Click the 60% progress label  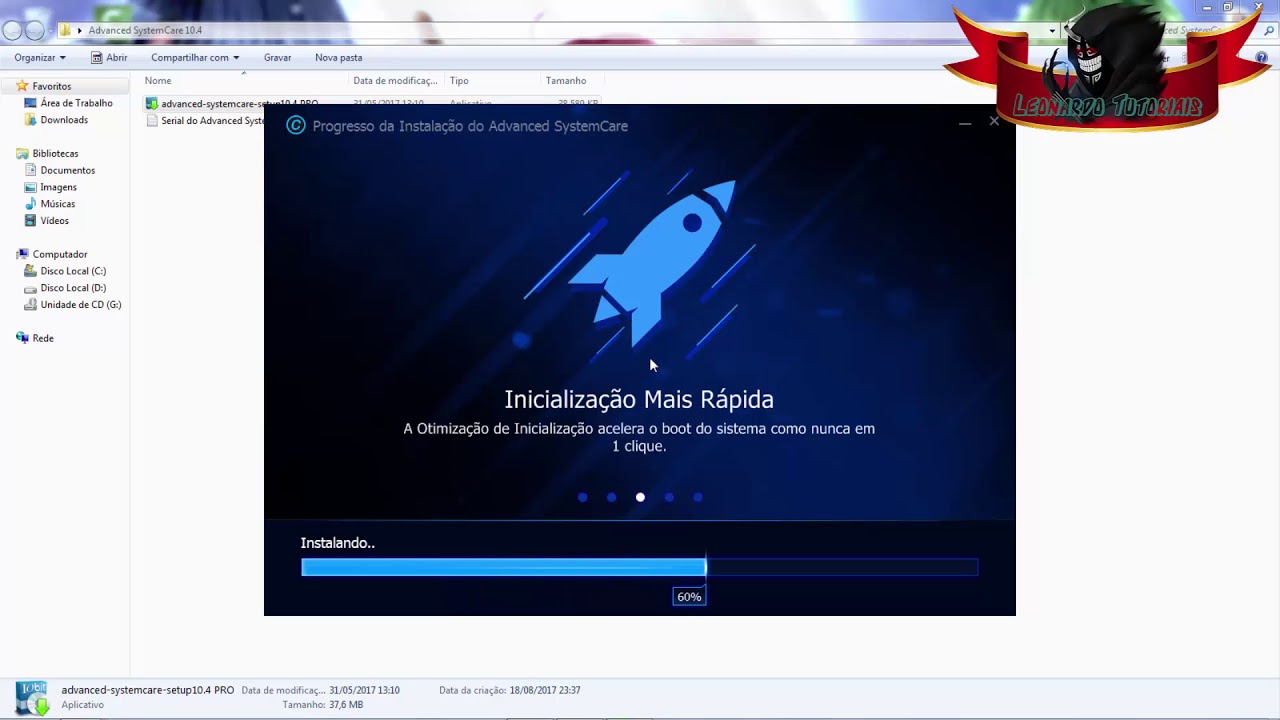[689, 597]
